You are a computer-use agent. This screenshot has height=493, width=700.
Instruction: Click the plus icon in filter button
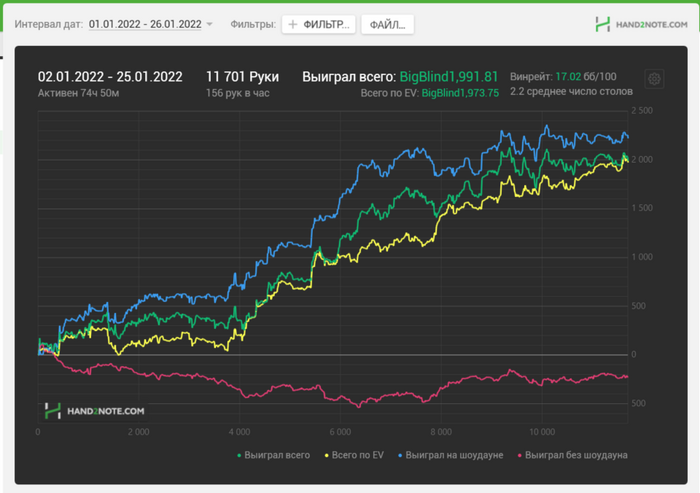293,25
